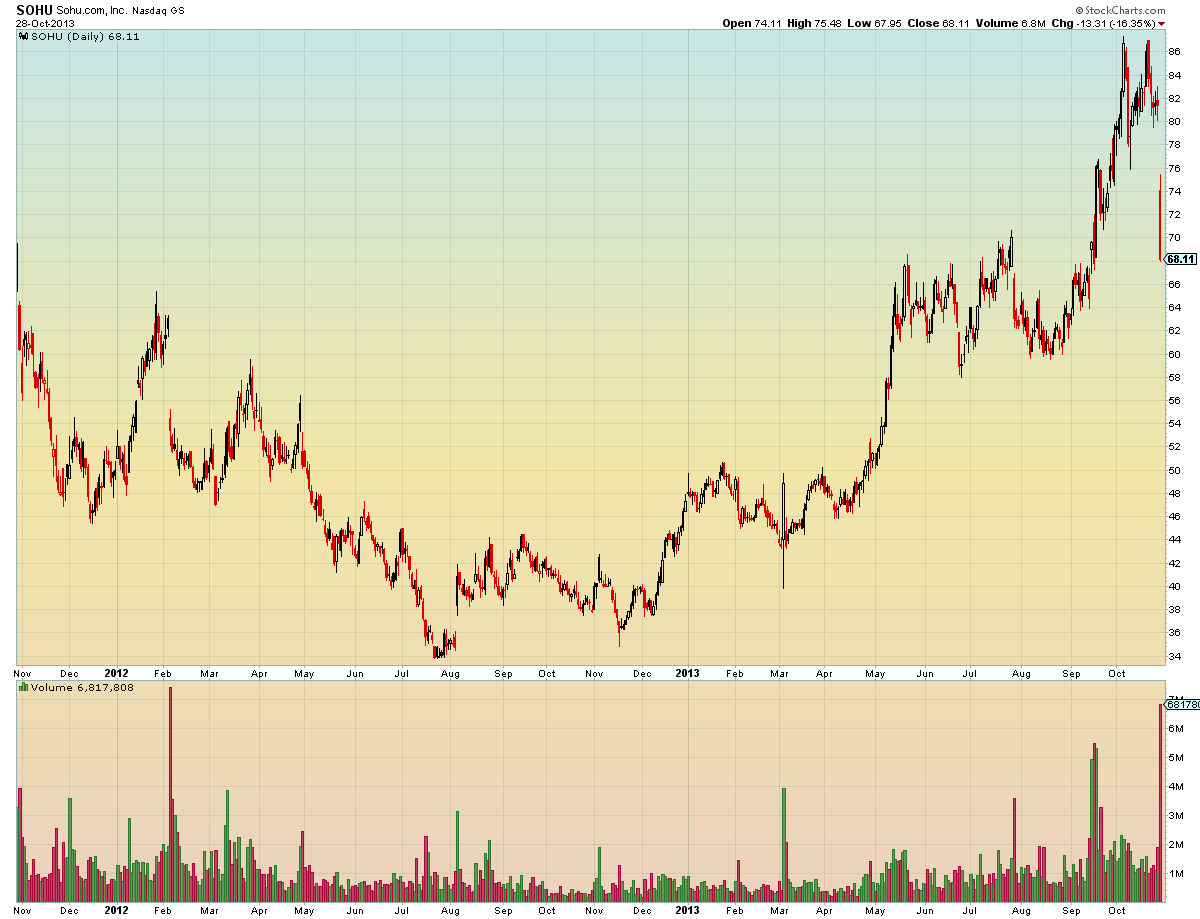Click the 42 price axis label
This screenshot has width=1200, height=919.
click(x=1175, y=563)
